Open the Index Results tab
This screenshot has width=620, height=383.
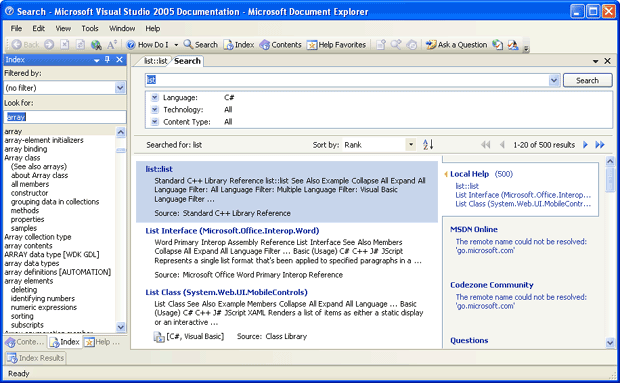tap(36, 358)
